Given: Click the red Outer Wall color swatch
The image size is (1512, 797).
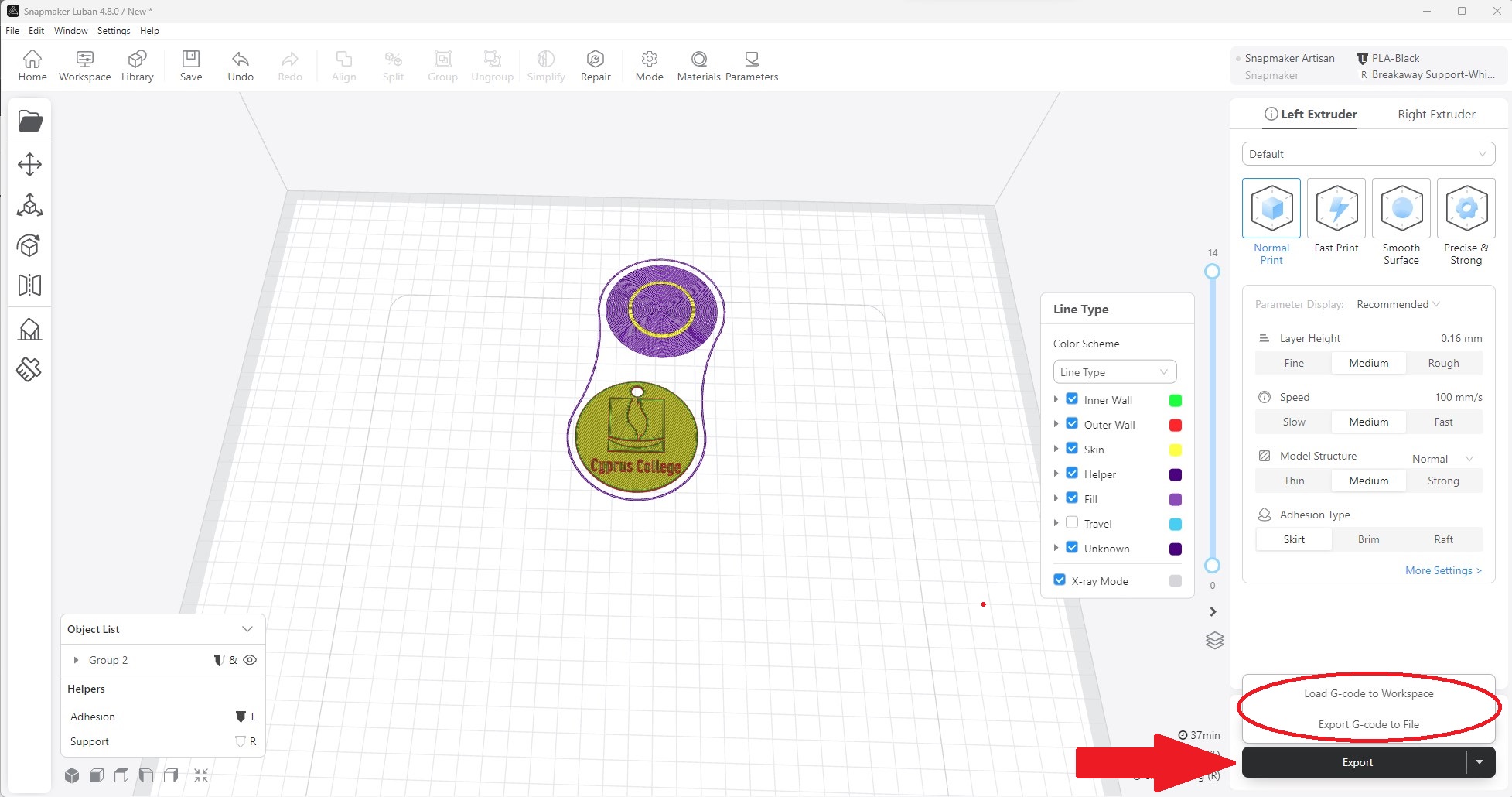Looking at the screenshot, I should click(x=1175, y=425).
